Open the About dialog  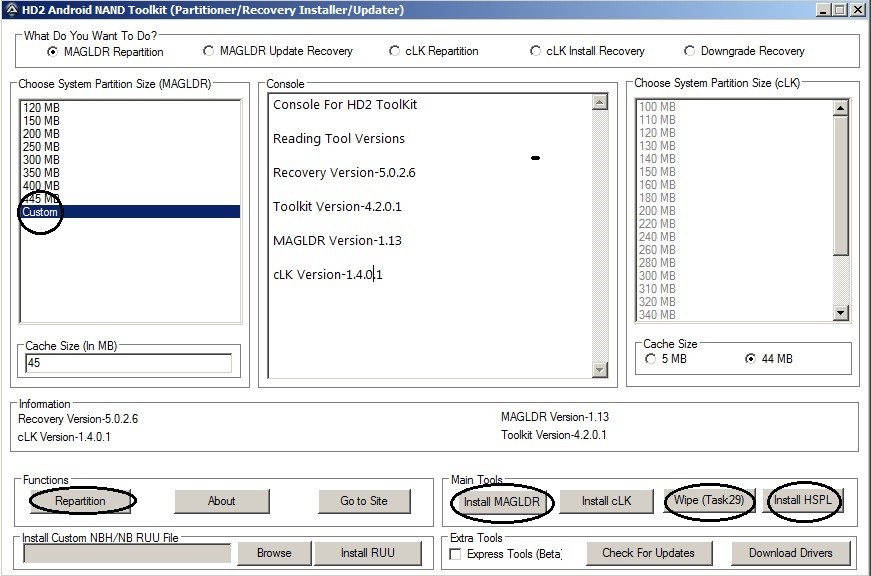tap(221, 501)
